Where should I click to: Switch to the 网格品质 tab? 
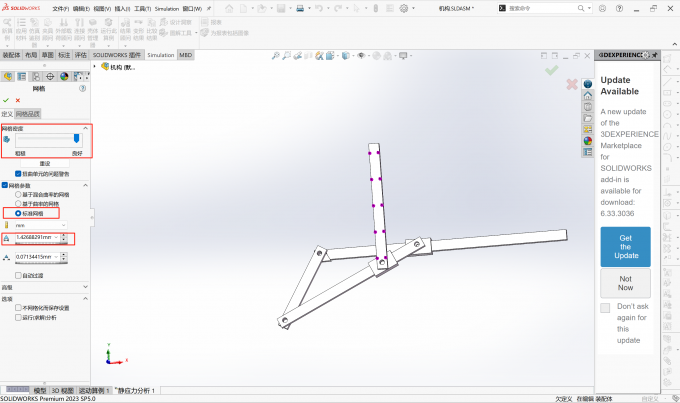(x=28, y=113)
